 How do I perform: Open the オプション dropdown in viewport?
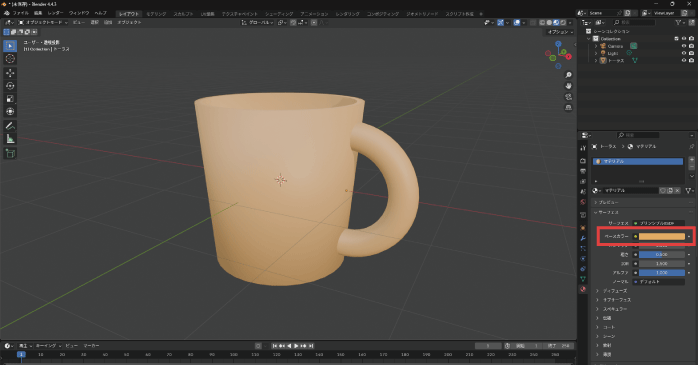560,32
